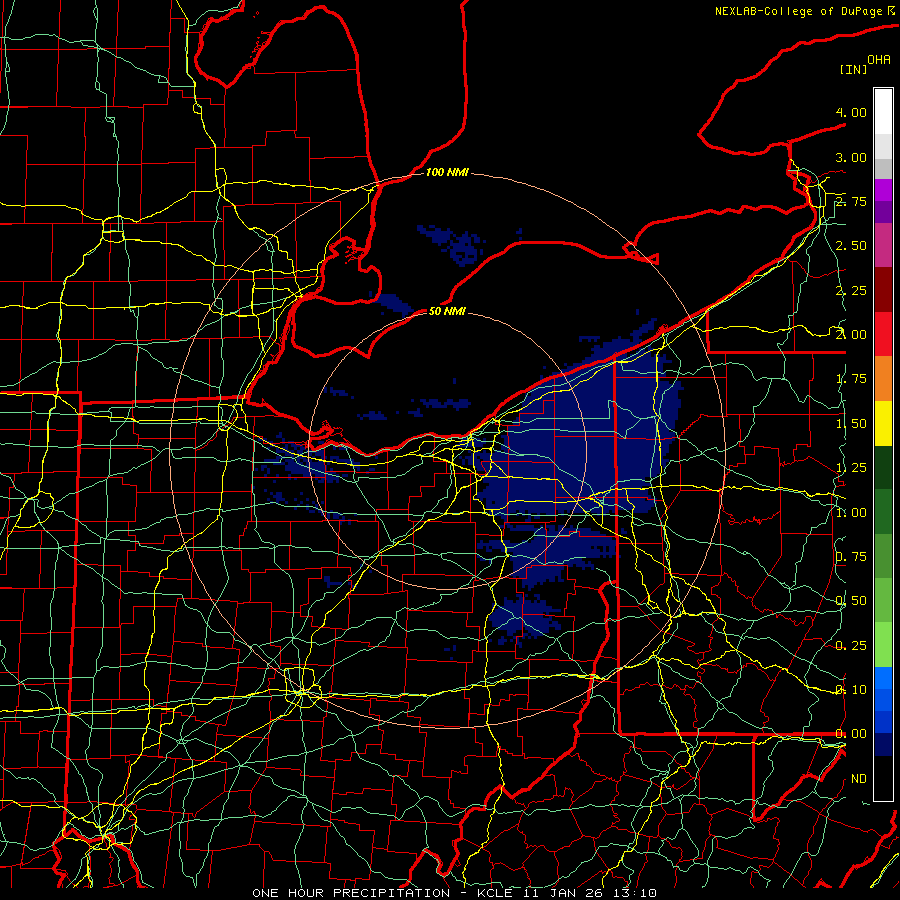The width and height of the screenshot is (900, 900).
Task: Click the 50 NMI range ring label
Action: pyautogui.click(x=447, y=311)
